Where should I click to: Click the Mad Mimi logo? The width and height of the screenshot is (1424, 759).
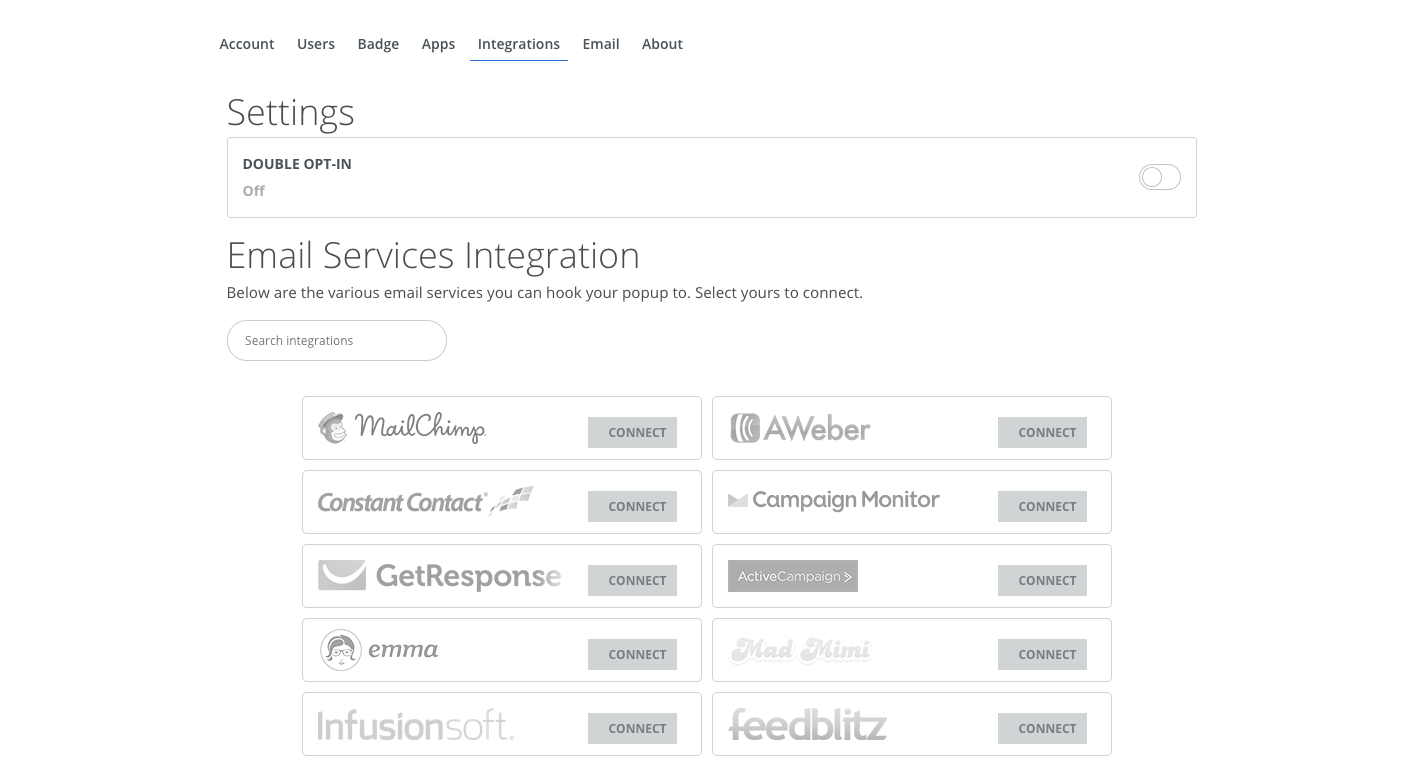[800, 650]
